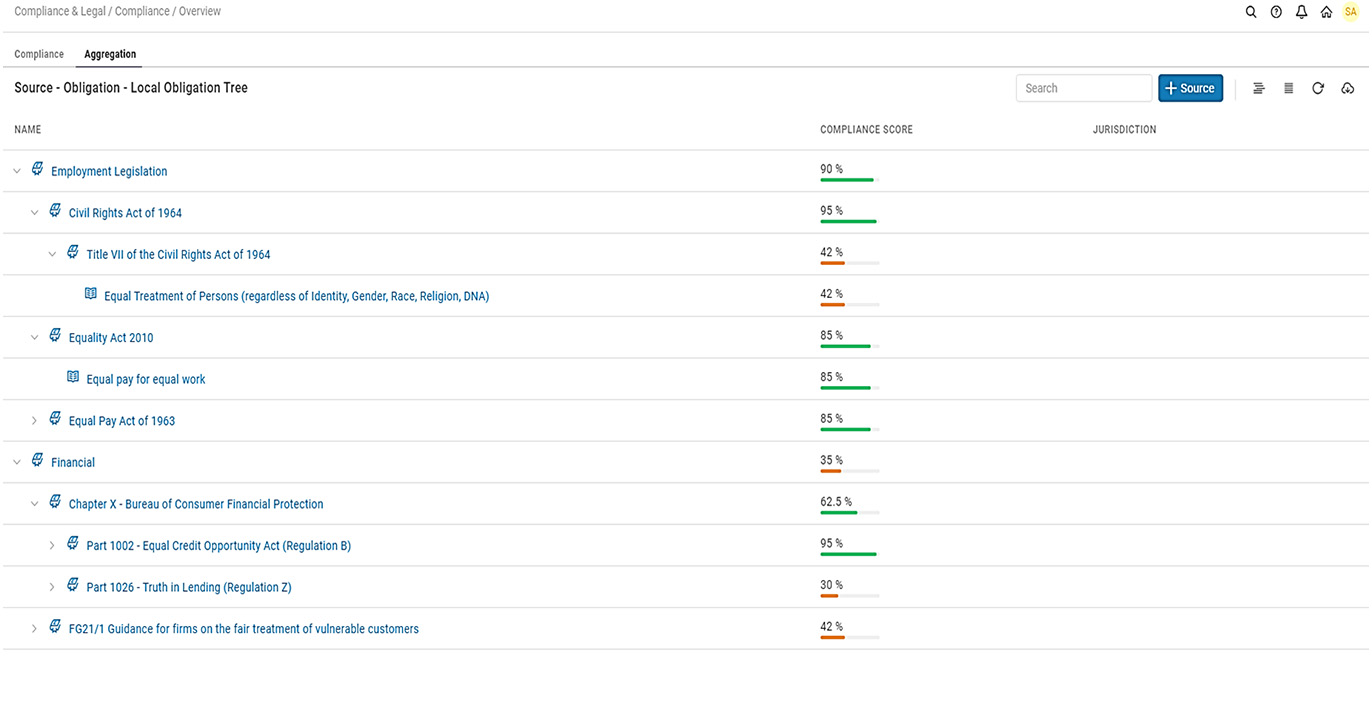The height and width of the screenshot is (709, 1372).
Task: Collapse the Financial node
Action: tap(17, 462)
